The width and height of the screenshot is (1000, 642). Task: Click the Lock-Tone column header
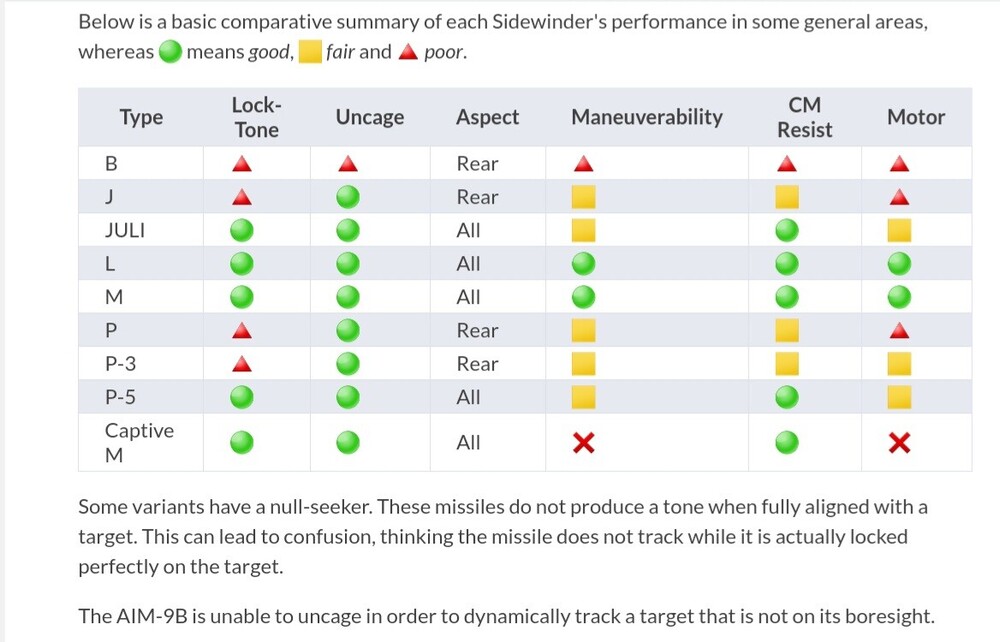click(x=256, y=117)
